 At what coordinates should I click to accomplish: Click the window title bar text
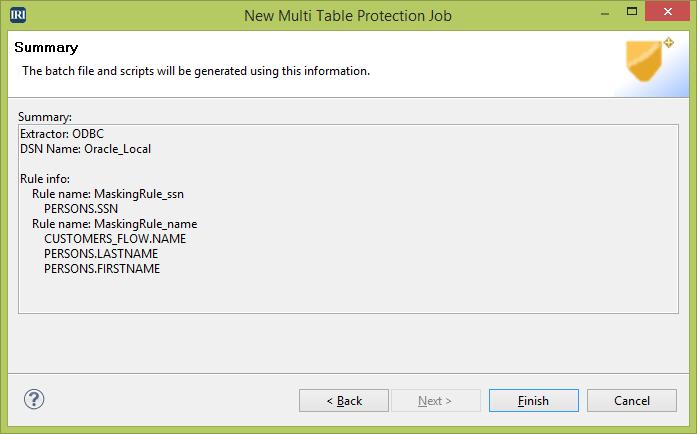[348, 16]
